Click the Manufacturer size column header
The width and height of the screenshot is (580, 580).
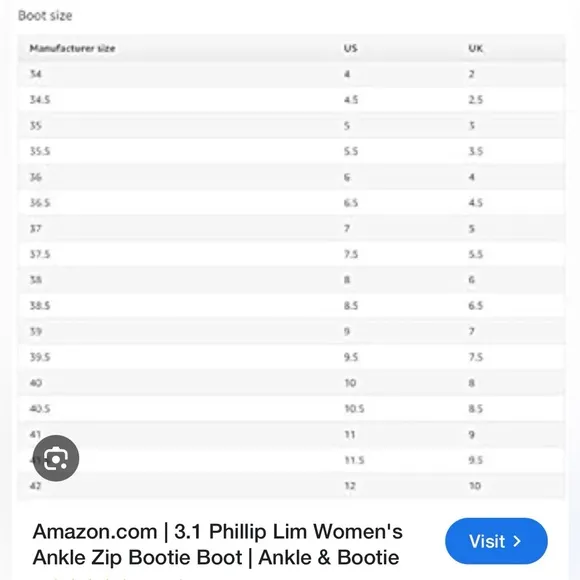pos(72,48)
